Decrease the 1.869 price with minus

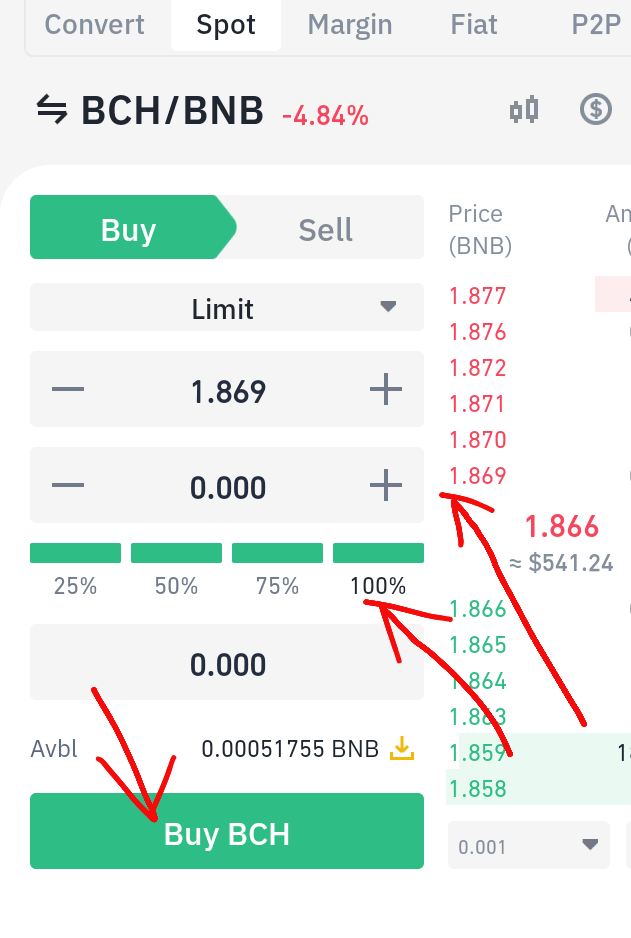click(x=68, y=389)
